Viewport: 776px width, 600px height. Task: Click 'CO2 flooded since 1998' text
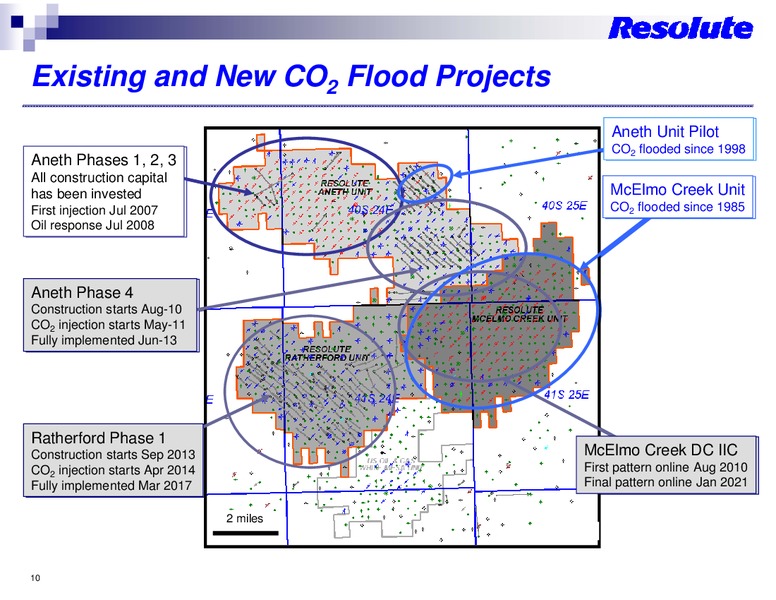tap(678, 149)
